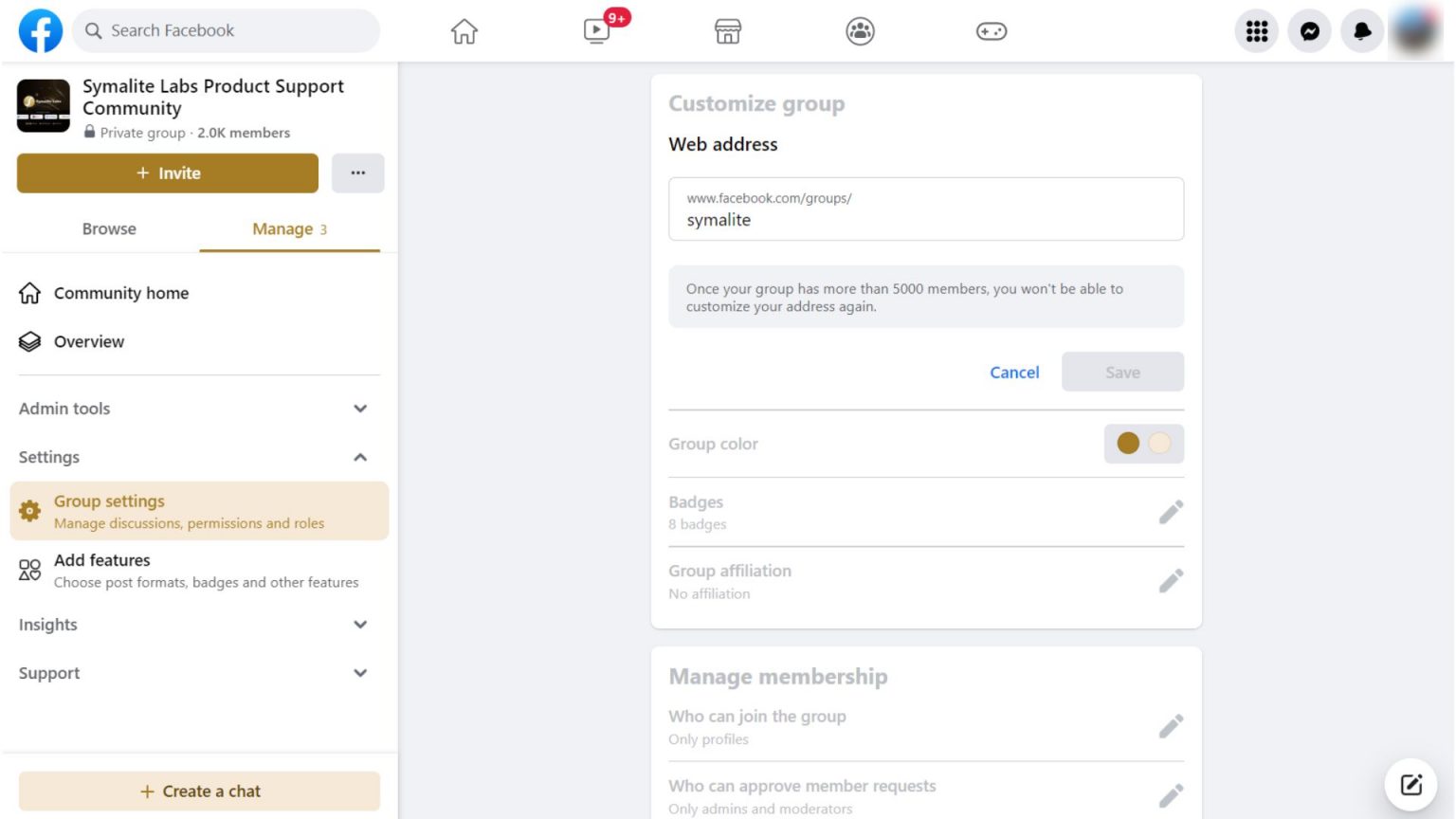Edit Badges using the pencil icon
This screenshot has width=1456, height=819.
[x=1171, y=512]
